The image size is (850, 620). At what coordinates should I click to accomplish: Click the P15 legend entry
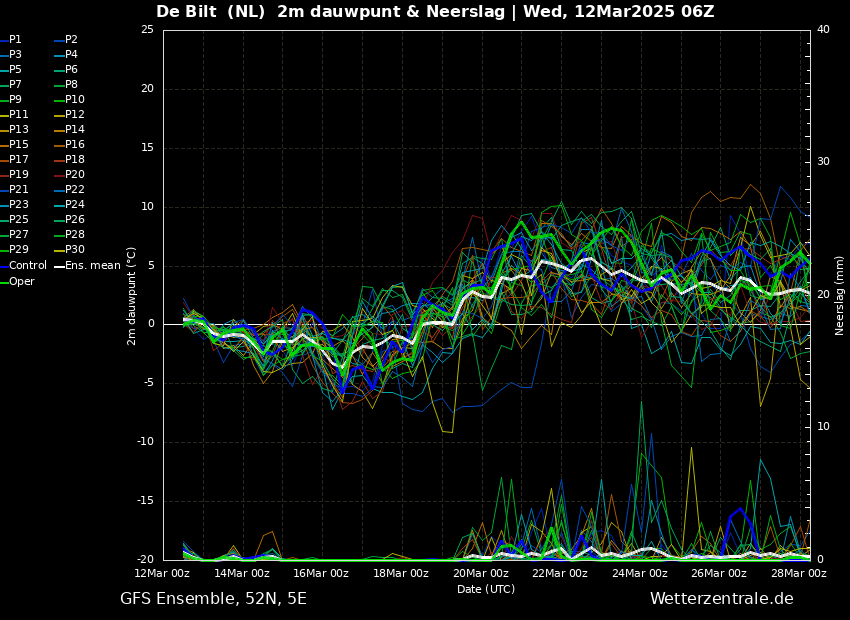point(18,145)
